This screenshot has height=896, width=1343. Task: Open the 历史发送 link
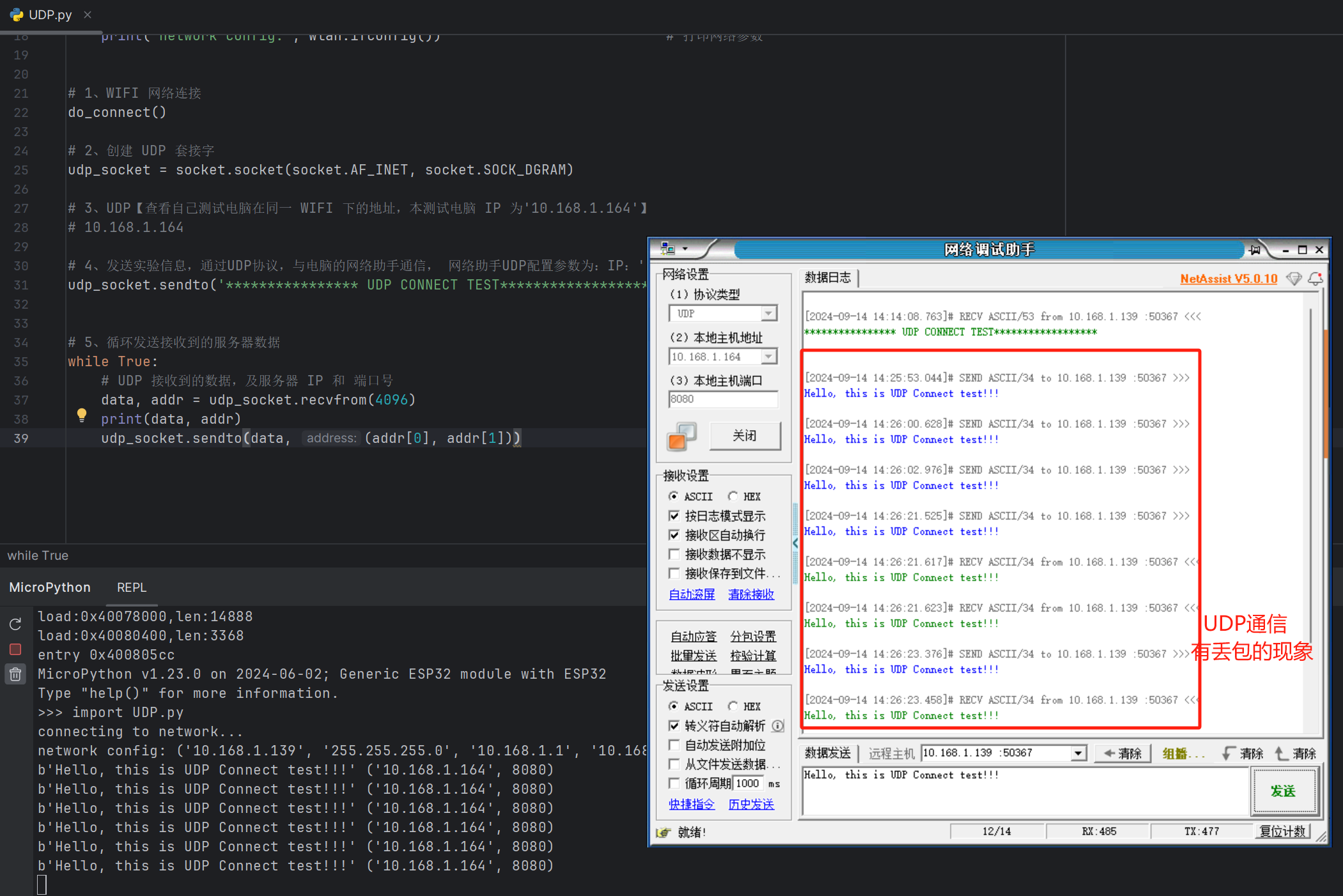pos(751,804)
